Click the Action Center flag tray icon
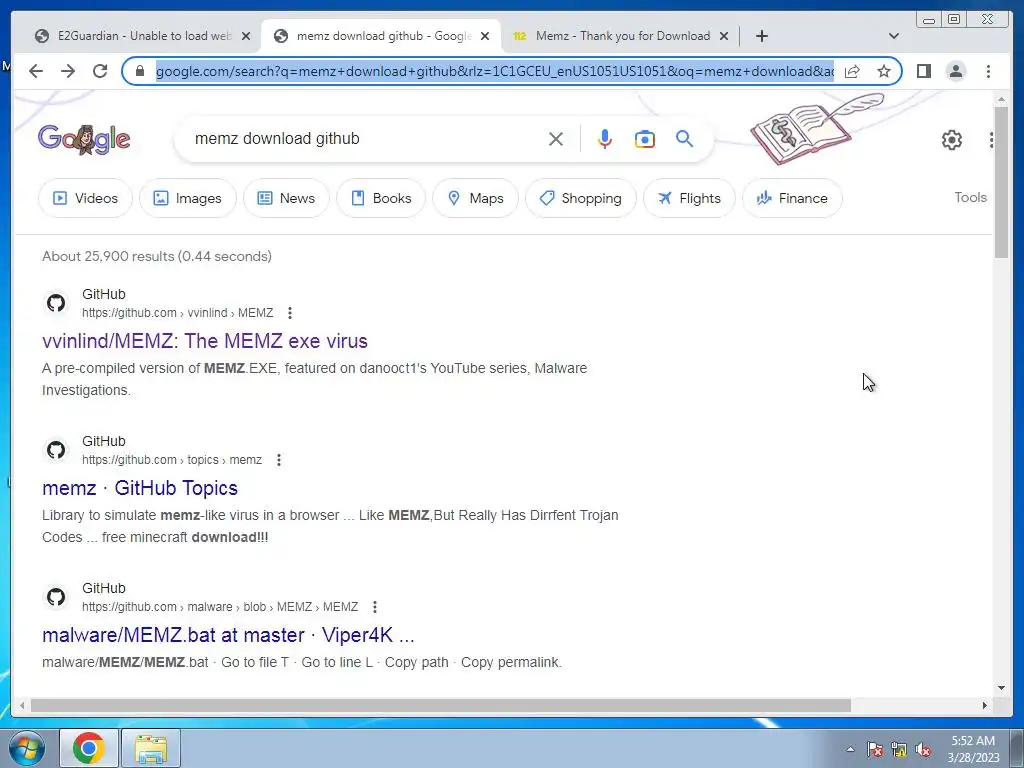Screen dimensions: 1024x768 875,750
